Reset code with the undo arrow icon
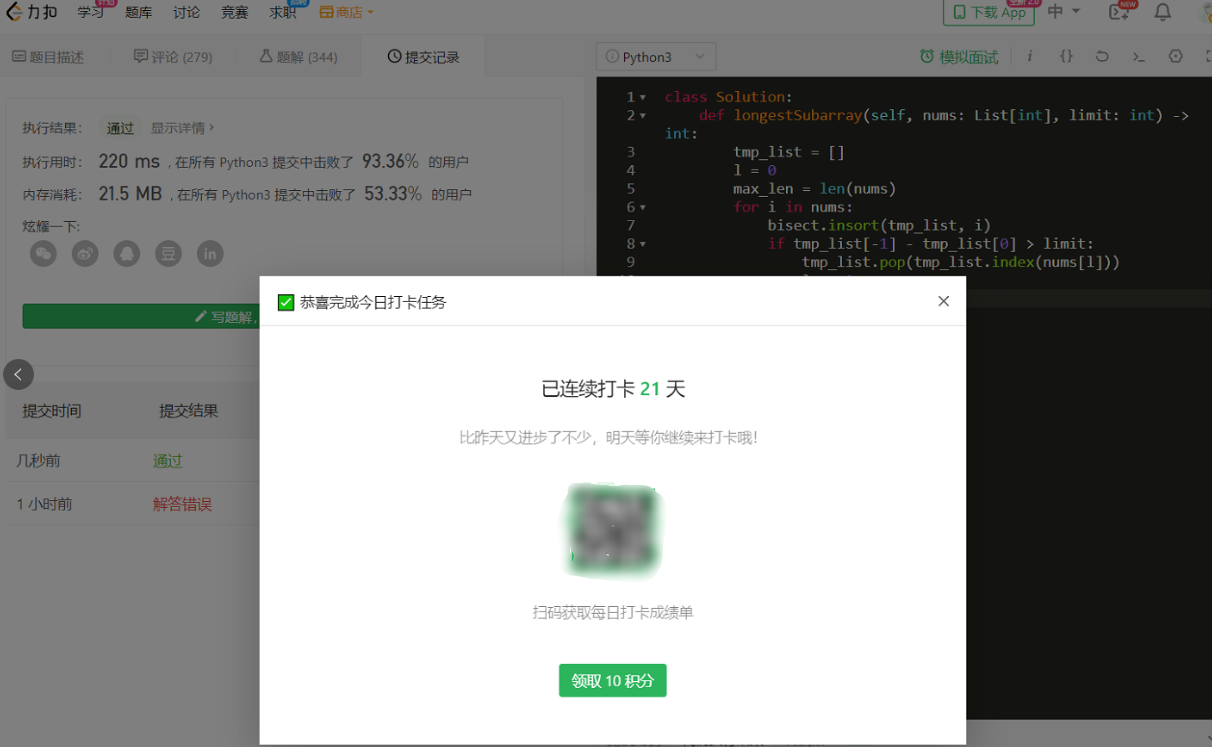Screen dimensions: 1212x747 click(1102, 57)
